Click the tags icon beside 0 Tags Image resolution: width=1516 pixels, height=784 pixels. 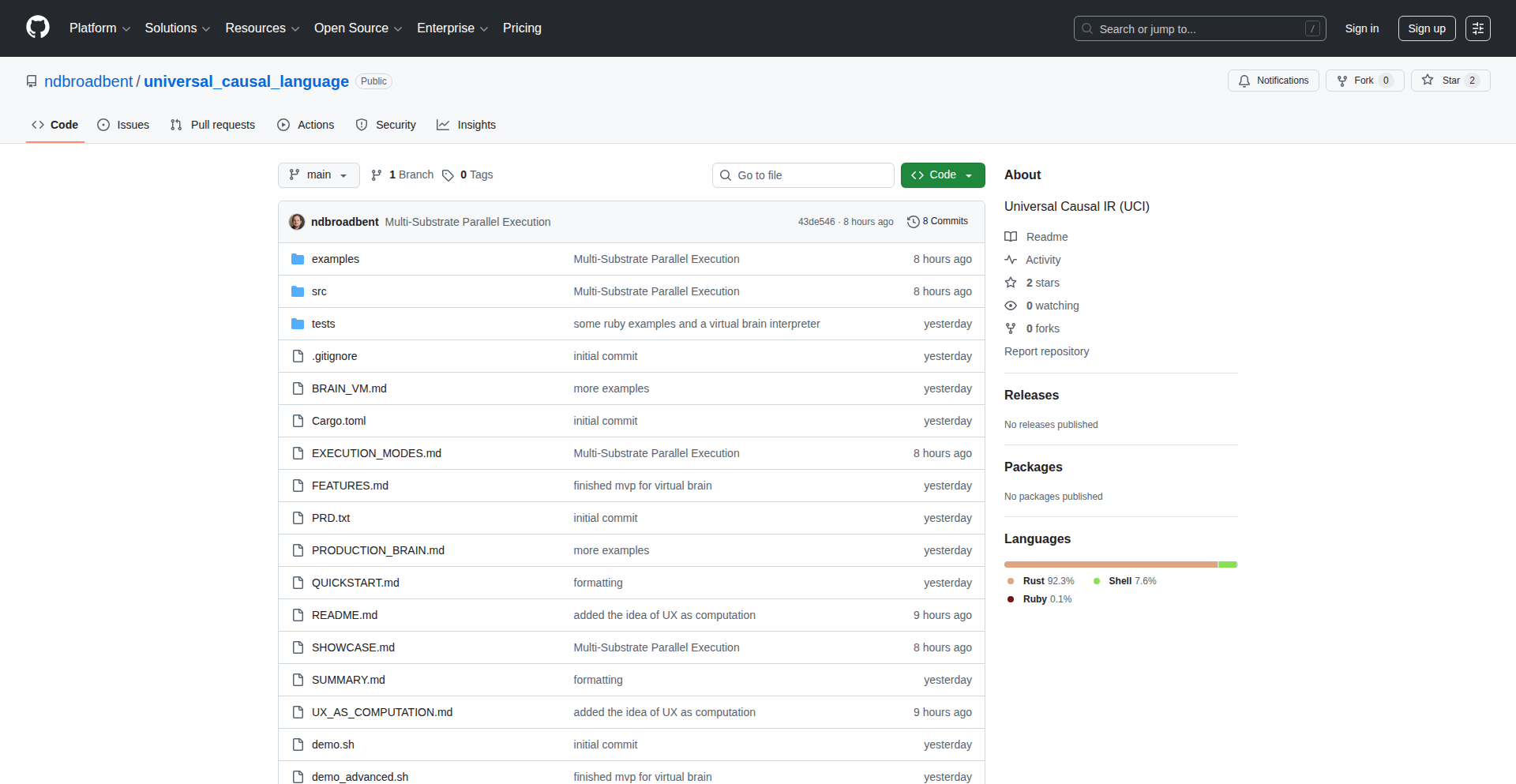448,175
